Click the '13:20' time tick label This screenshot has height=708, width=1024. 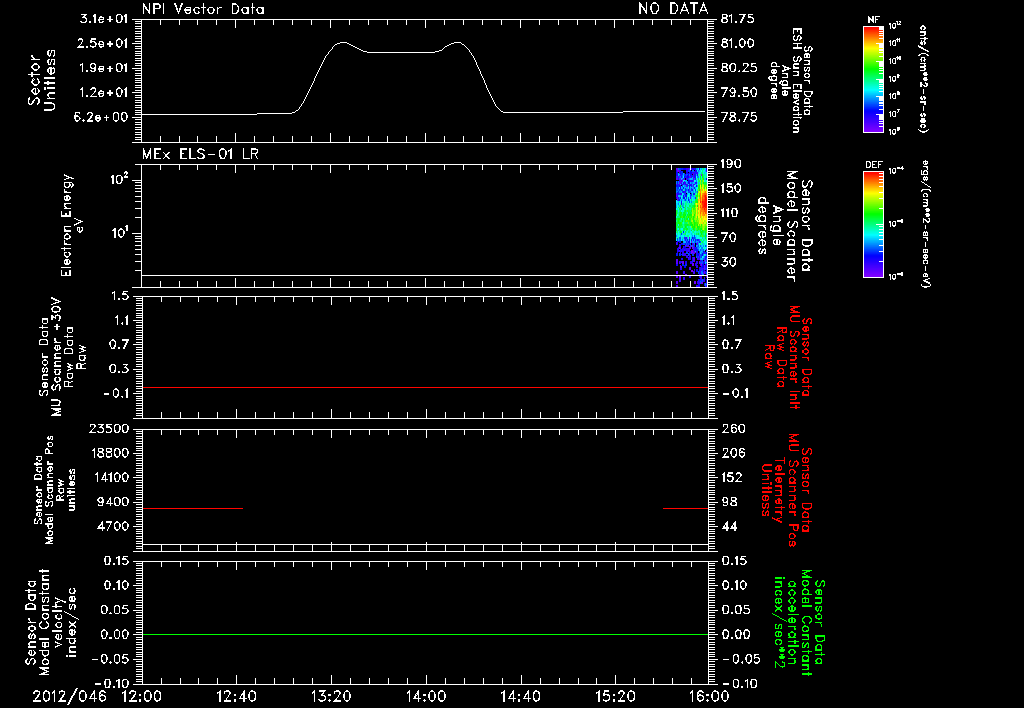point(331,696)
